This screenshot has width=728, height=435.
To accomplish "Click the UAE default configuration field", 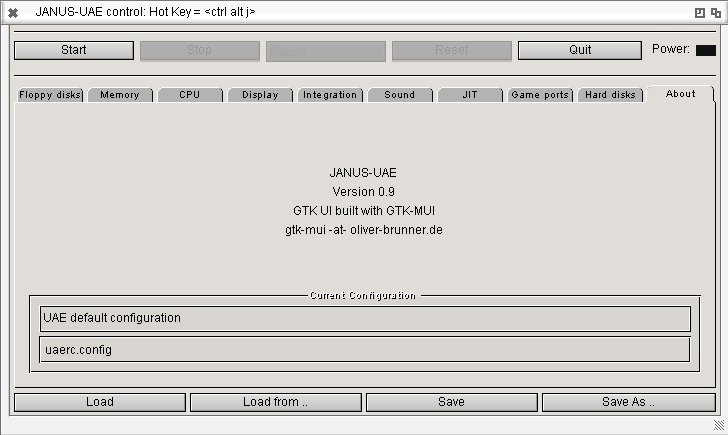I will coord(365,318).
